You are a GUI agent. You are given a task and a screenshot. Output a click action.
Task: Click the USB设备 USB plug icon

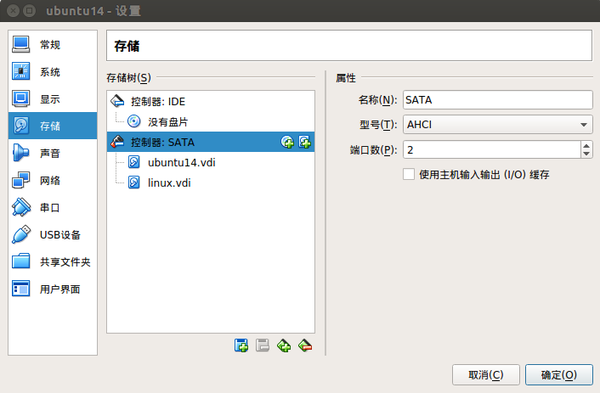[x=21, y=235]
